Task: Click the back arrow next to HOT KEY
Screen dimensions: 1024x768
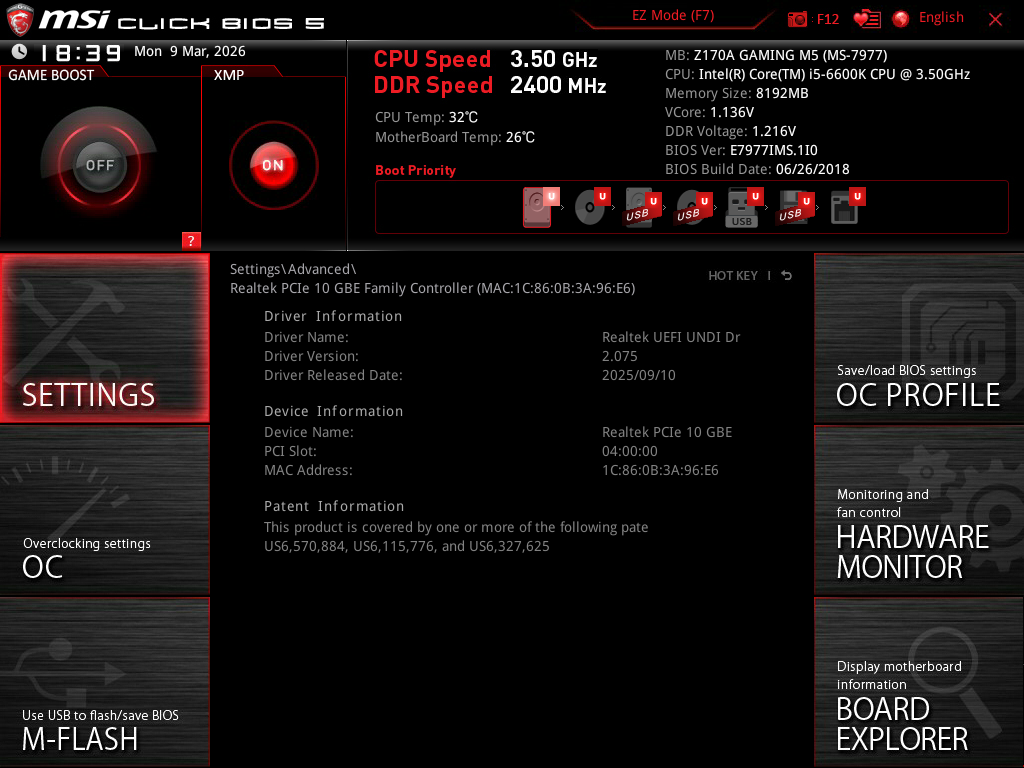Action: coord(787,276)
